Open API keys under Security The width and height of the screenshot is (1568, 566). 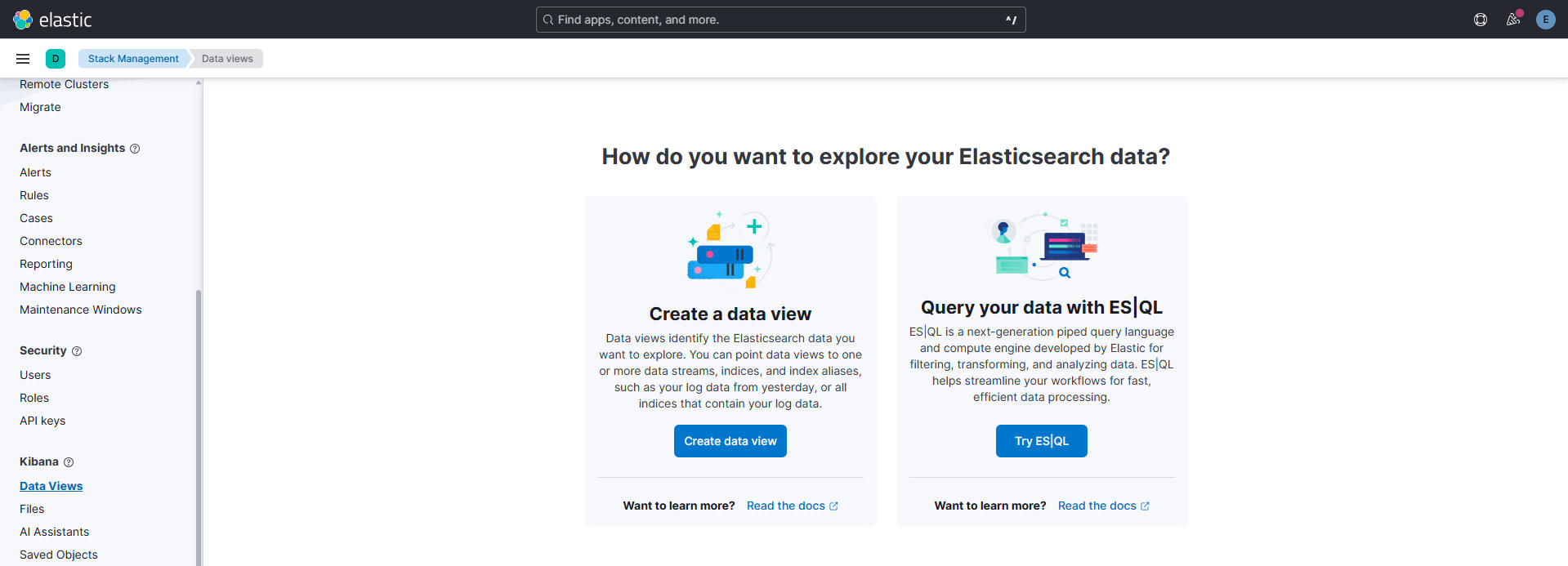click(42, 421)
